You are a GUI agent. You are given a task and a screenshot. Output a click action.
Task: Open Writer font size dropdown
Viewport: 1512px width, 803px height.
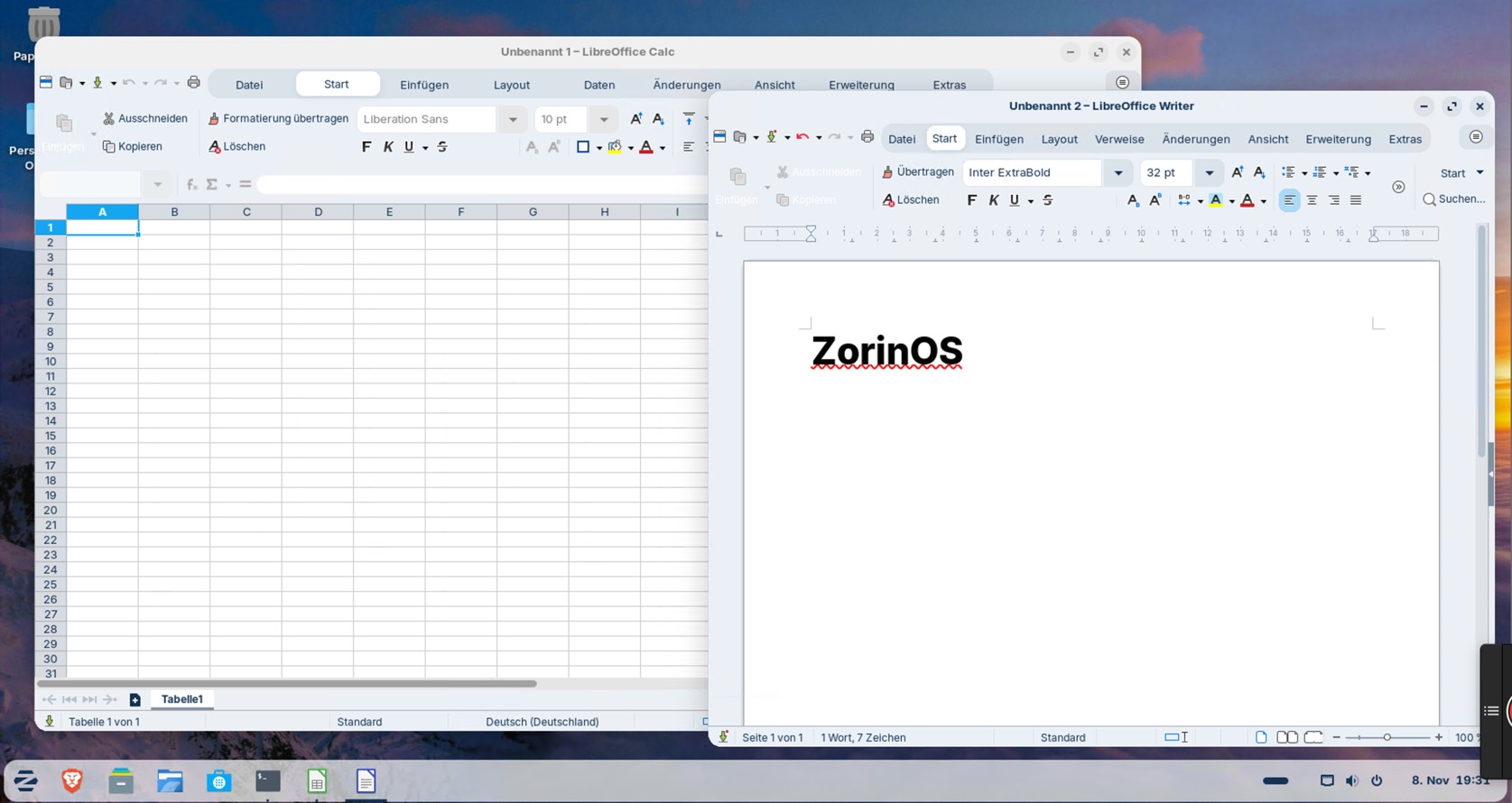1210,172
